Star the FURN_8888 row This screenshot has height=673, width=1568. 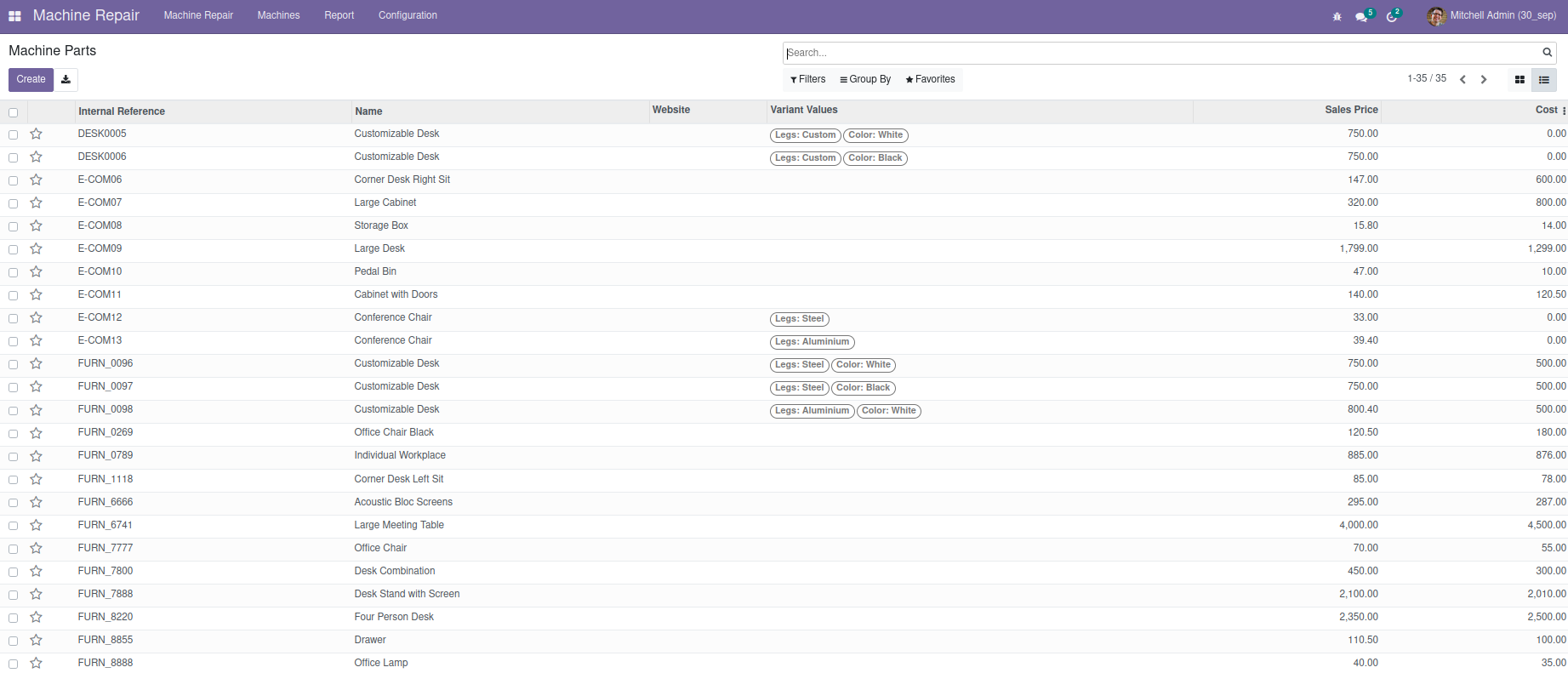[x=36, y=663]
